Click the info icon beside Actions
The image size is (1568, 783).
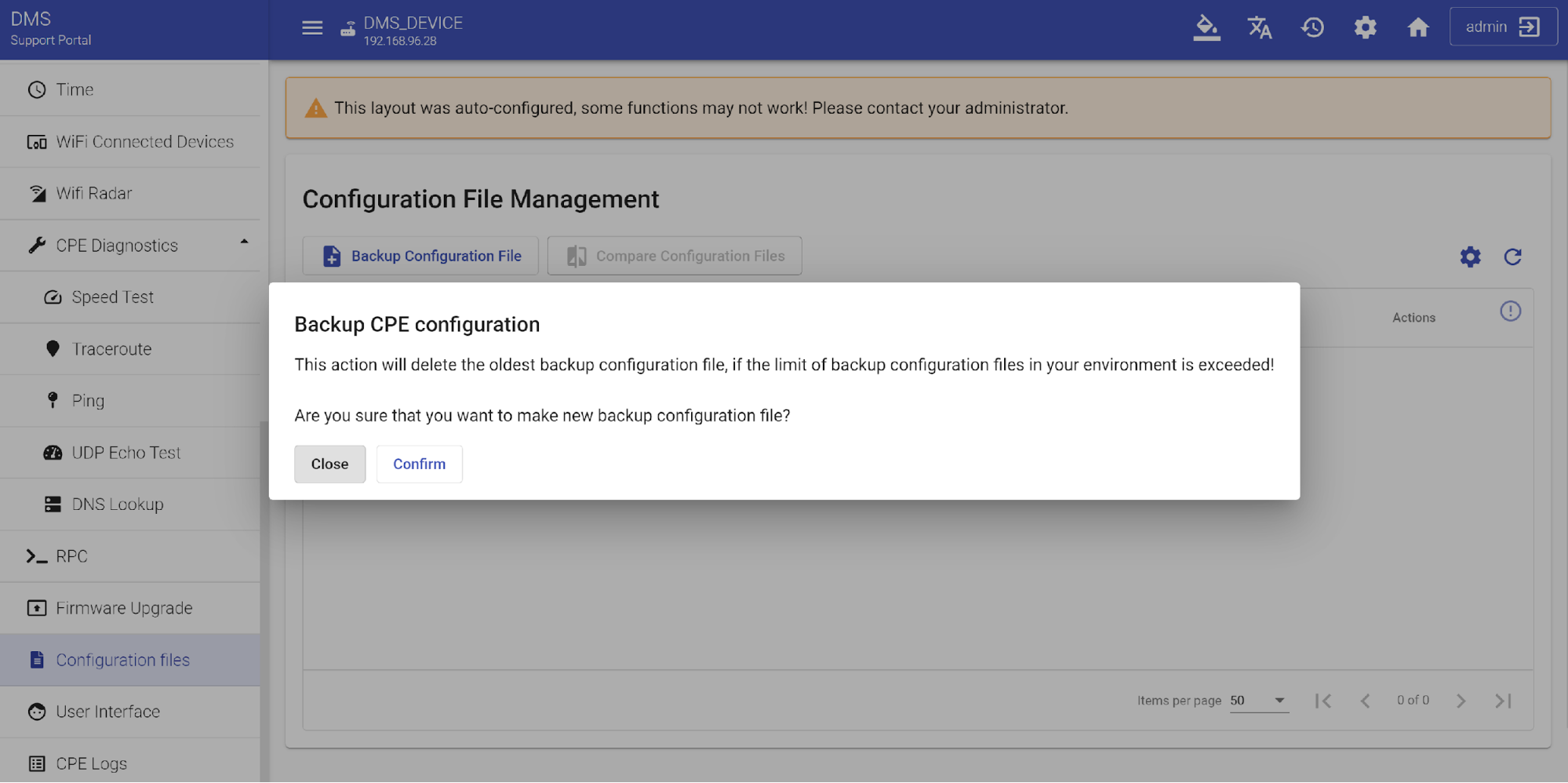[1510, 311]
